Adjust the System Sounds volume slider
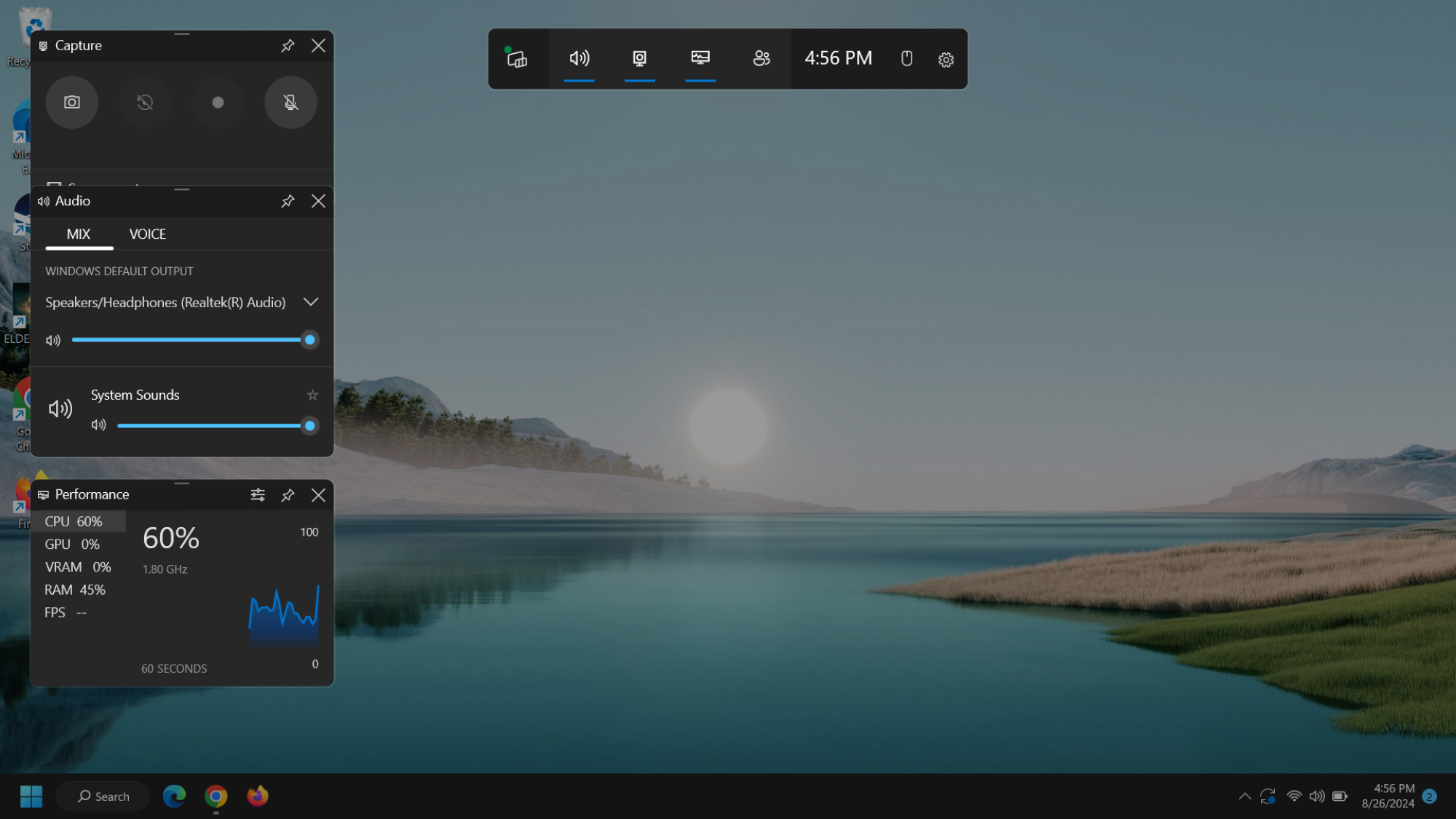This screenshot has height=819, width=1456. click(309, 426)
